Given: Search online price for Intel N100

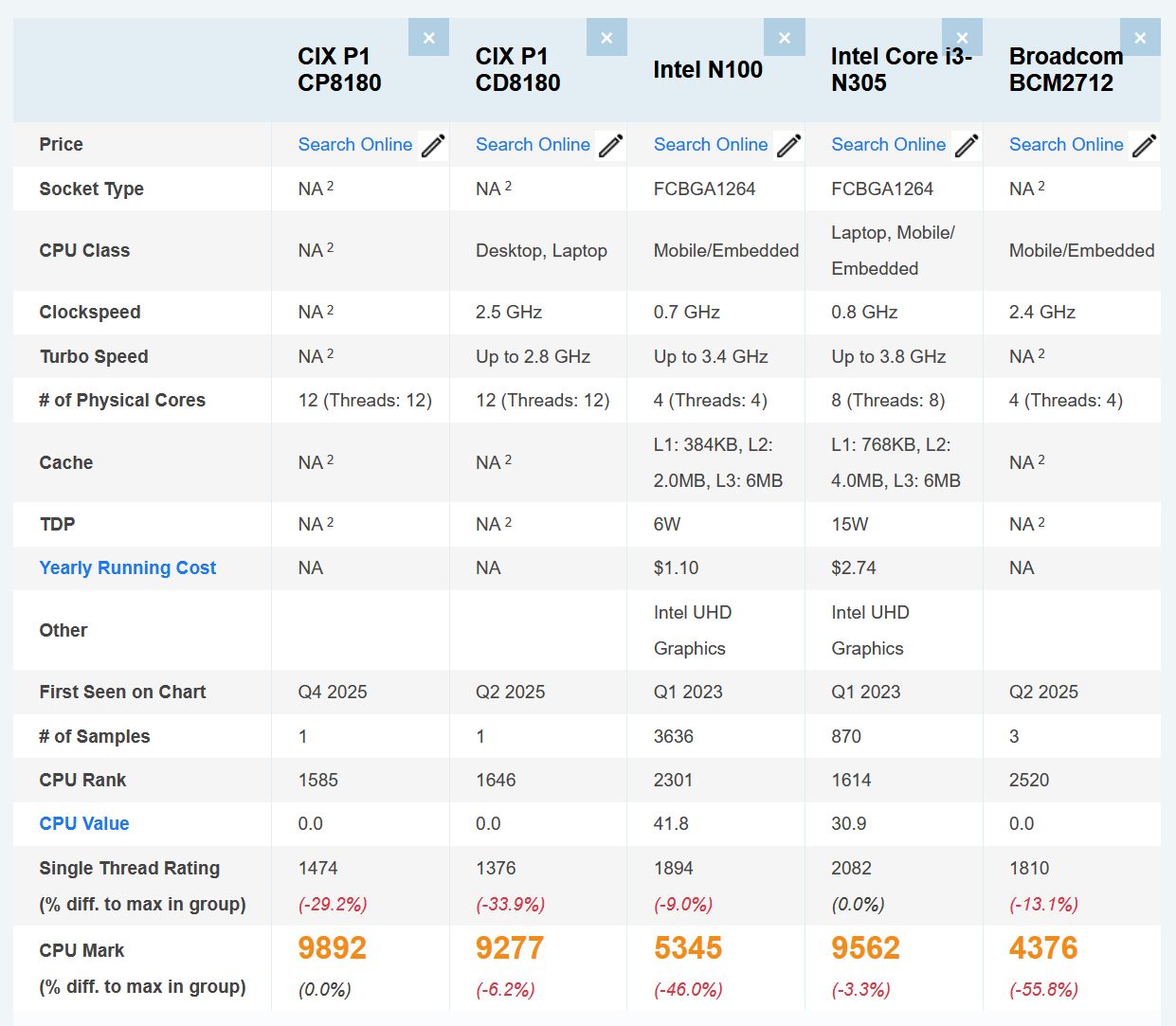Looking at the screenshot, I should [x=711, y=145].
